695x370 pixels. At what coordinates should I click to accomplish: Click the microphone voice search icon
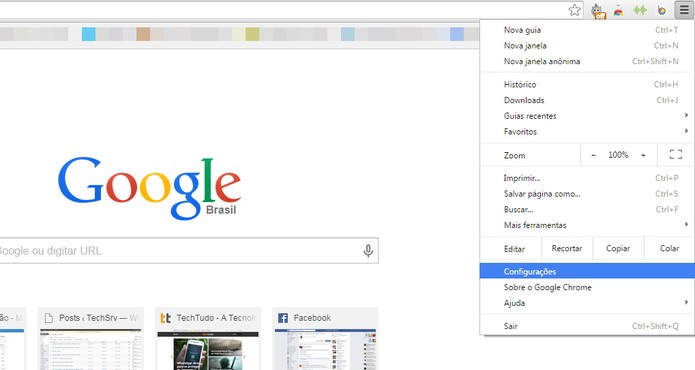point(368,251)
